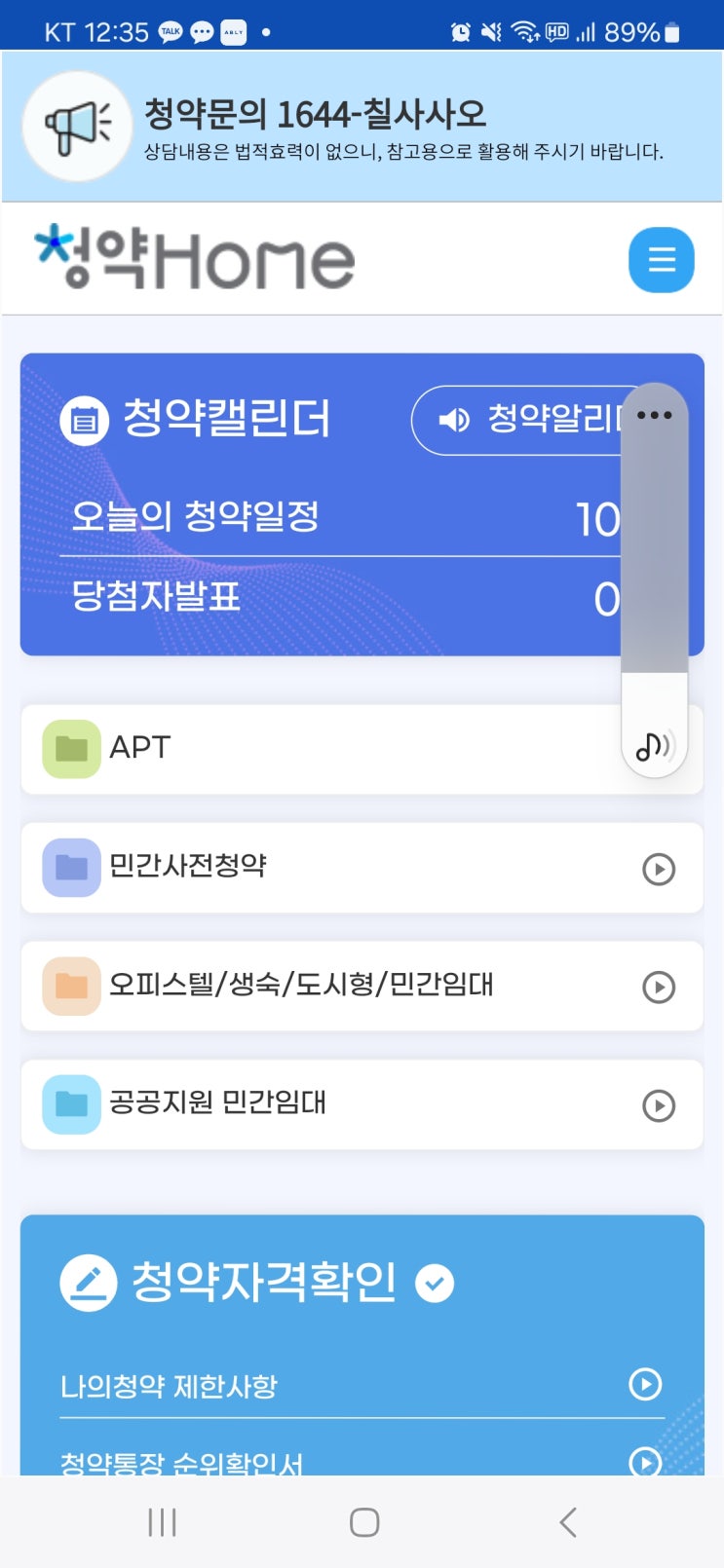Image resolution: width=724 pixels, height=1568 pixels.
Task: Open 나의청약 제한사항 arrow
Action: click(x=645, y=1384)
